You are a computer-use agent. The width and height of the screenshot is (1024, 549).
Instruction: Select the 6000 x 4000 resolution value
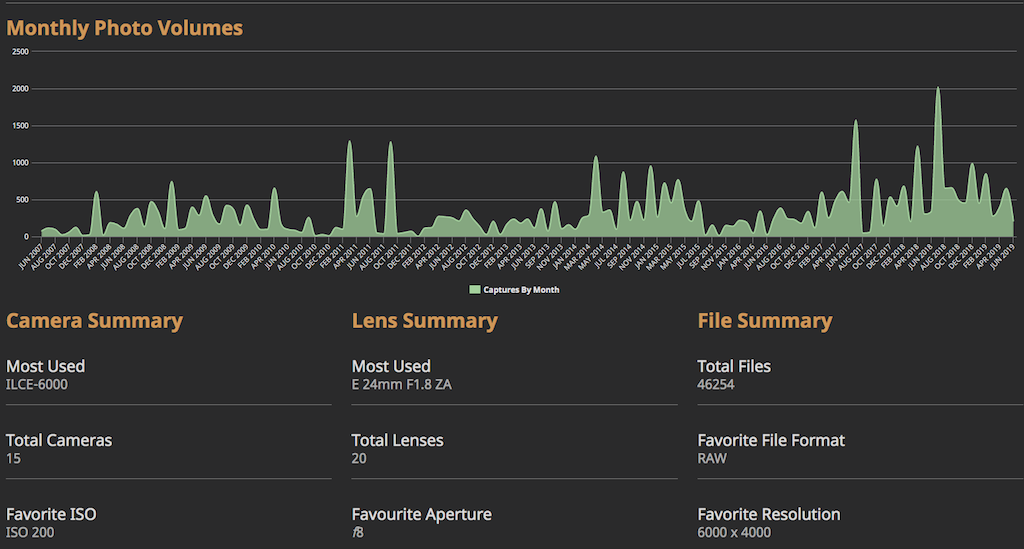(x=734, y=532)
